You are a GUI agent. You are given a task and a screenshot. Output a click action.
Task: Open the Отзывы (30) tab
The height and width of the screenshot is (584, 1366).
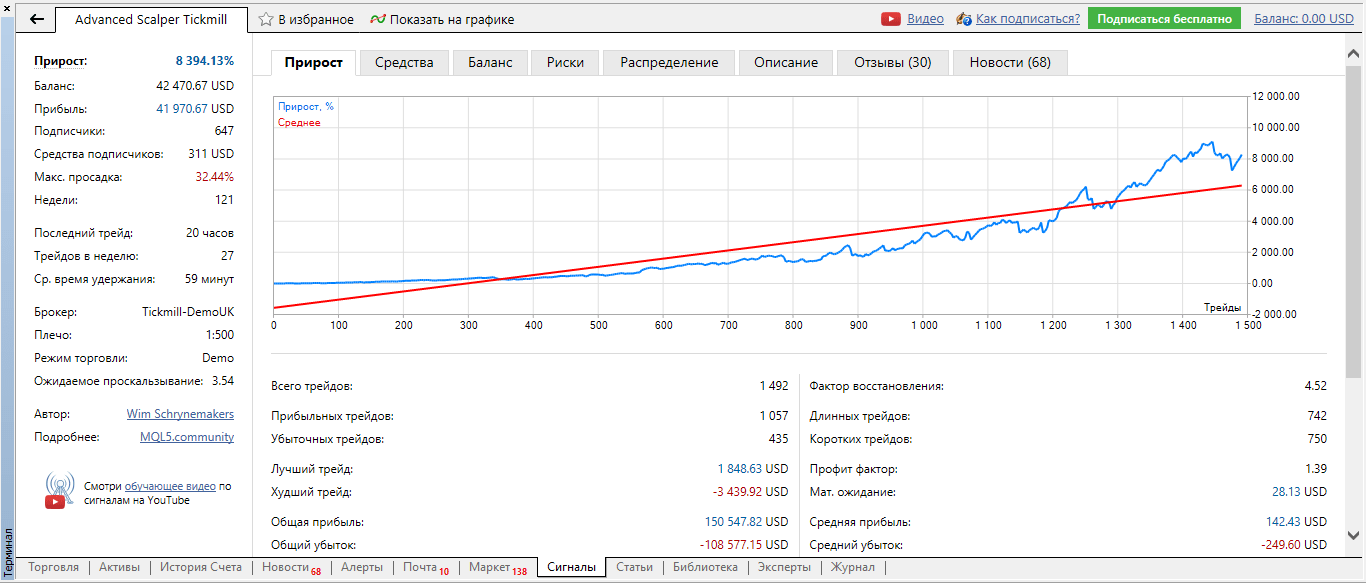(x=892, y=62)
